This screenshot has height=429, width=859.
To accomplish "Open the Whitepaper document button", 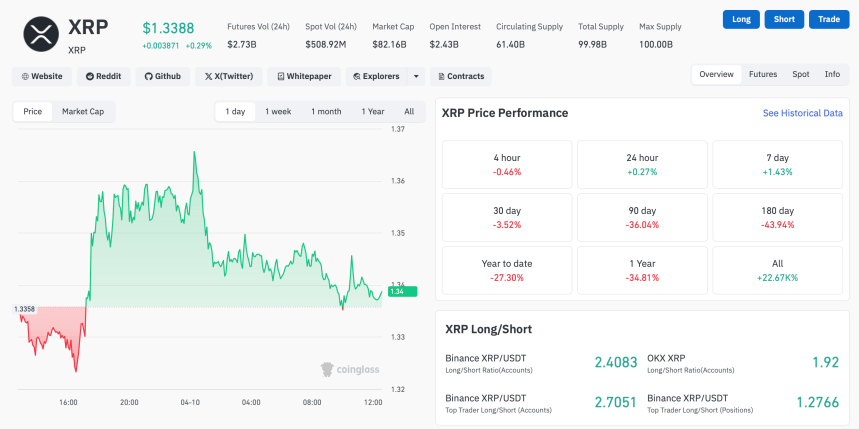I will pyautogui.click(x=304, y=77).
